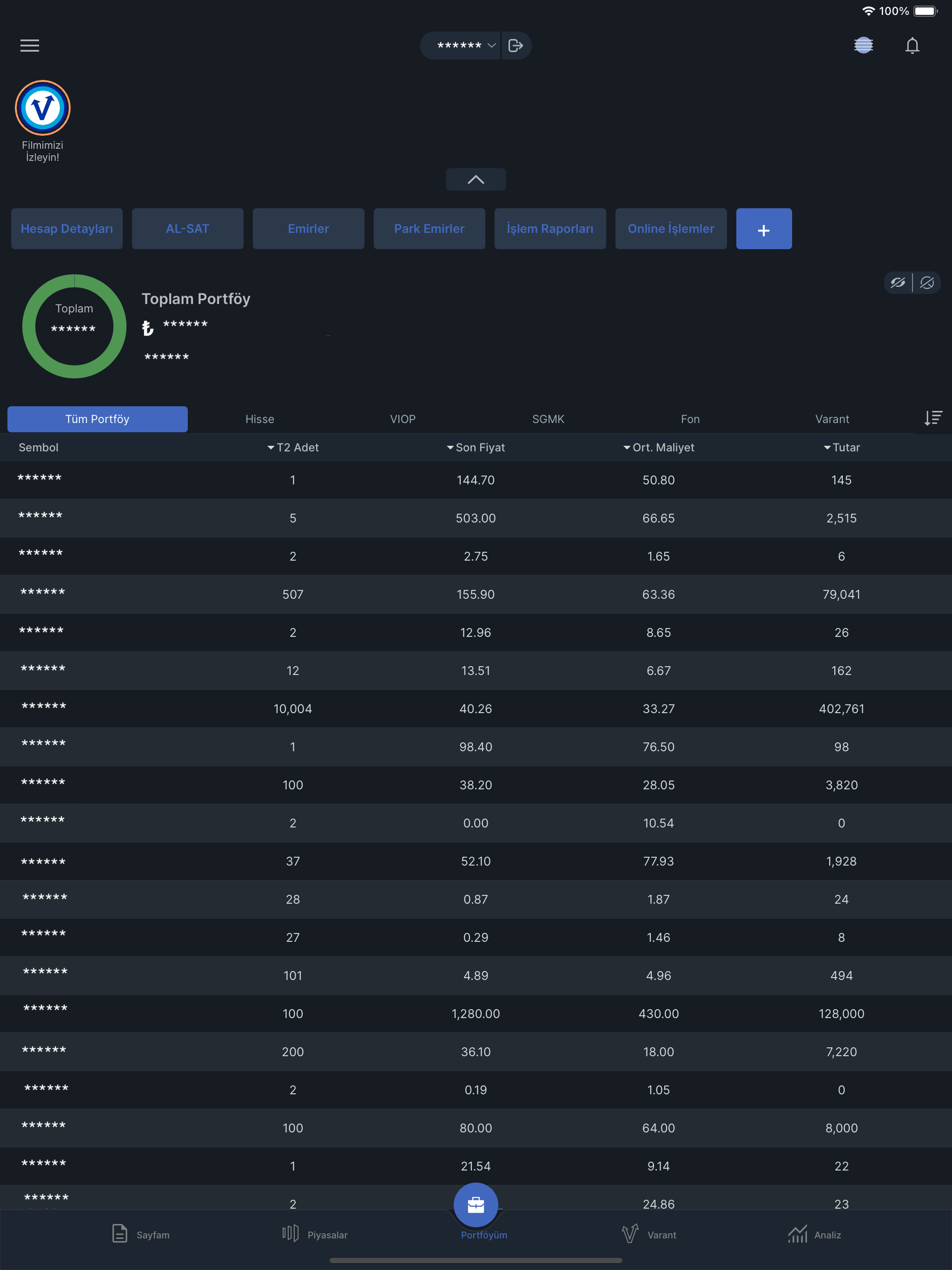
Task: Open the sort list icon
Action: coord(933,418)
